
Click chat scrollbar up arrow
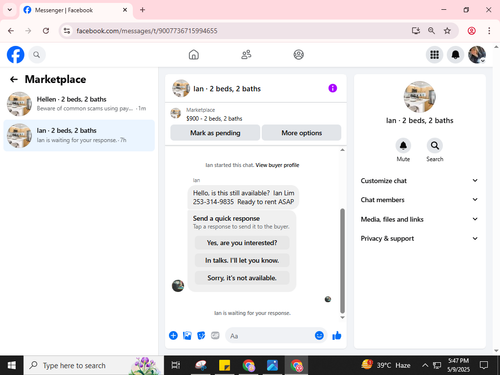pos(342,150)
